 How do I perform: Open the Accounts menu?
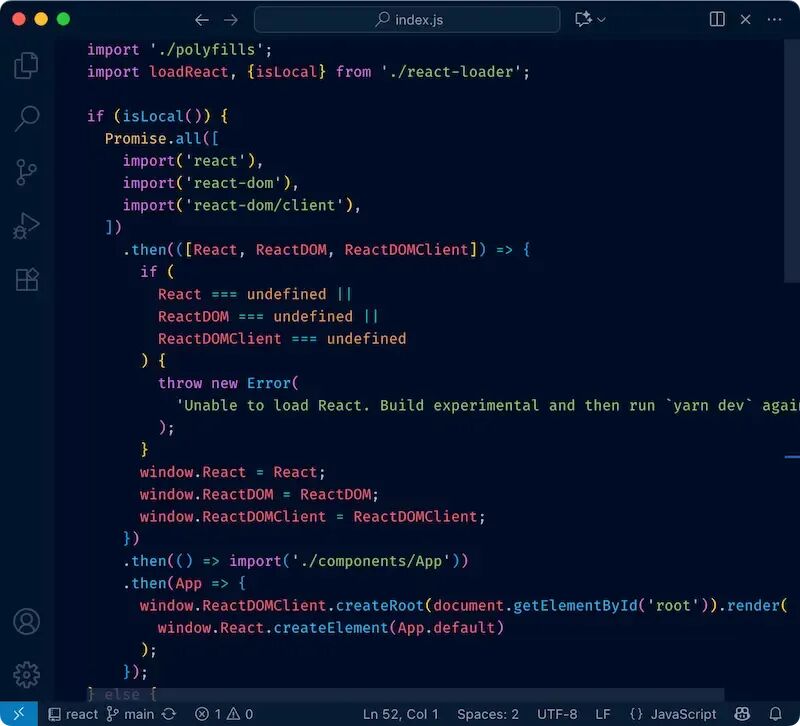(27, 621)
